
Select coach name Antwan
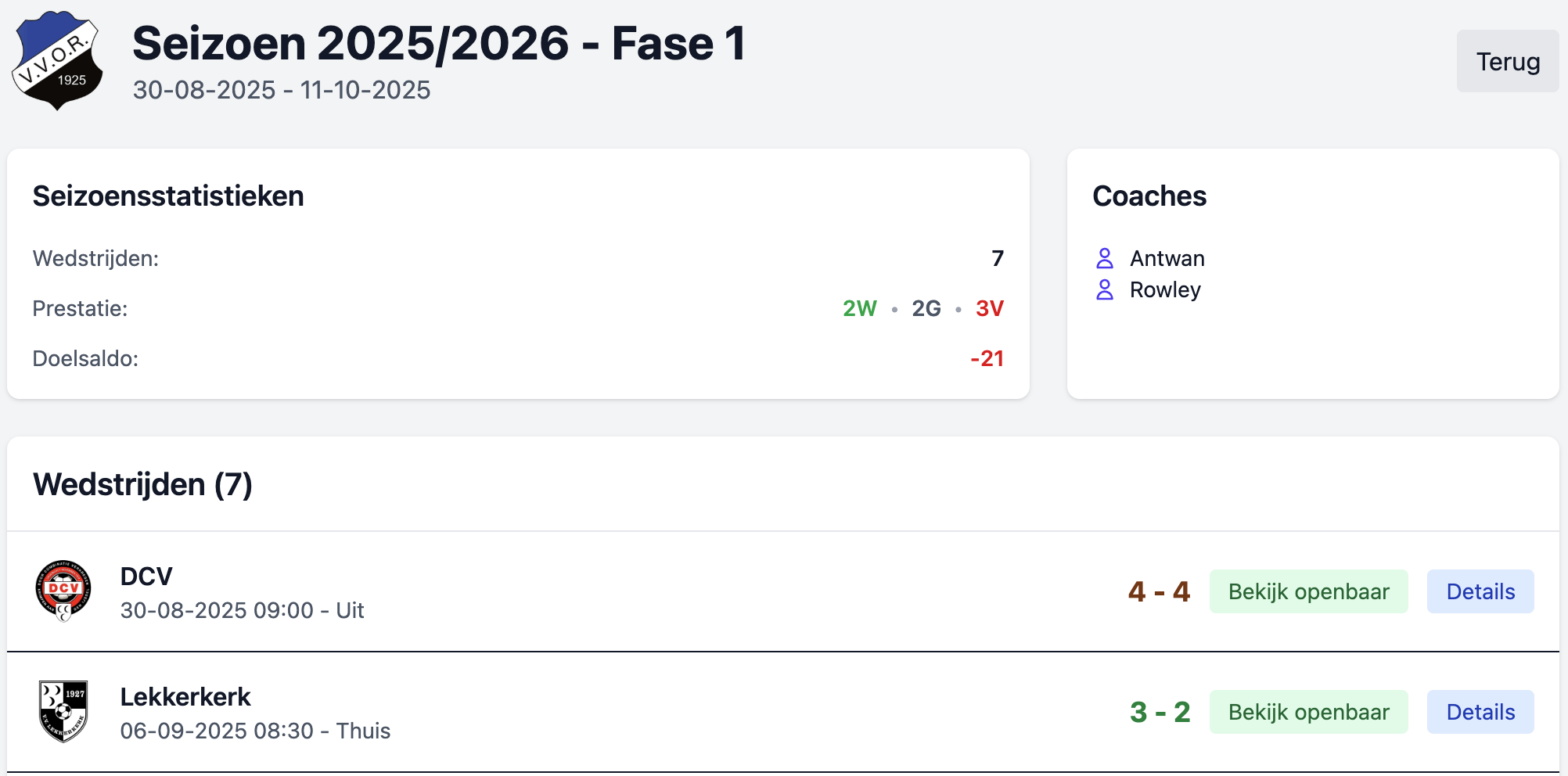1167,258
